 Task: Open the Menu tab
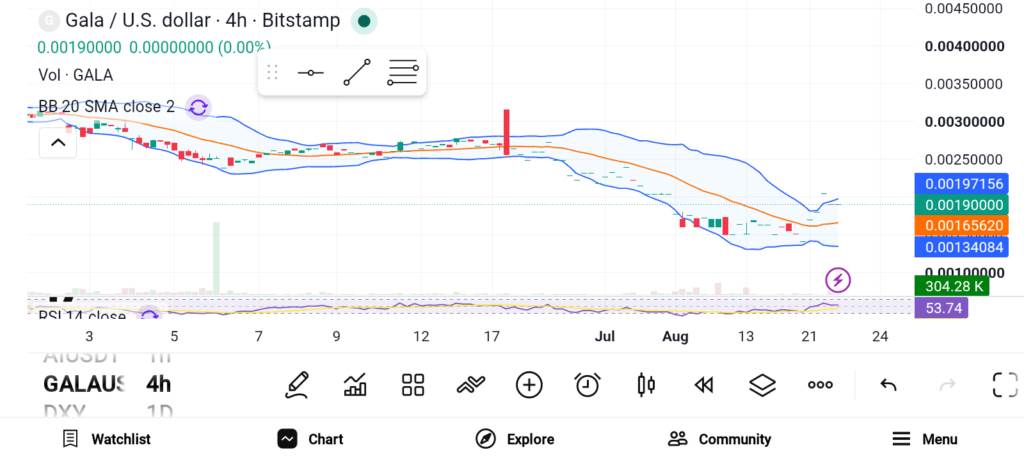924,439
